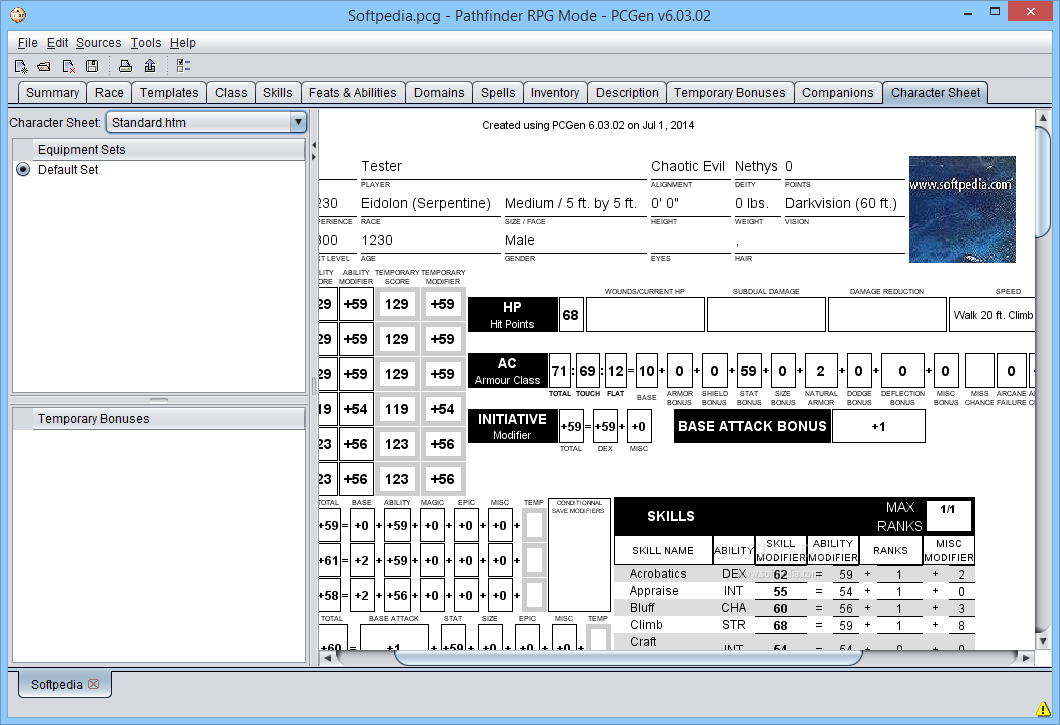Select the Default Set radio button
1060x725 pixels.
point(23,170)
